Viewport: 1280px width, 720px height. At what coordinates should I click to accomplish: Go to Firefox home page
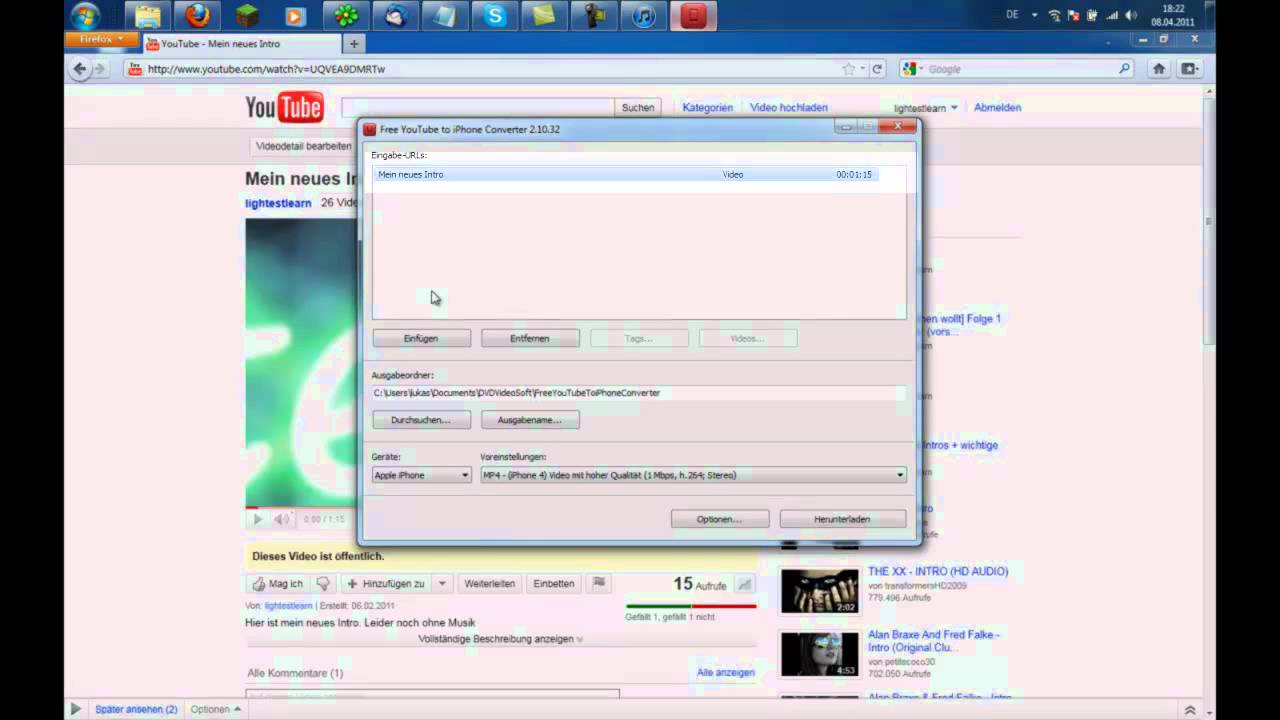1159,69
